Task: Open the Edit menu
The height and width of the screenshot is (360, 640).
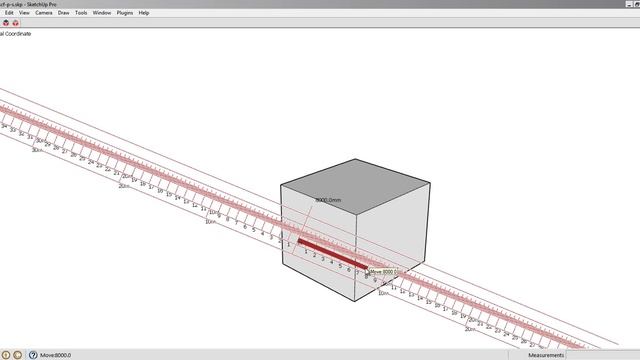Action: click(x=9, y=13)
